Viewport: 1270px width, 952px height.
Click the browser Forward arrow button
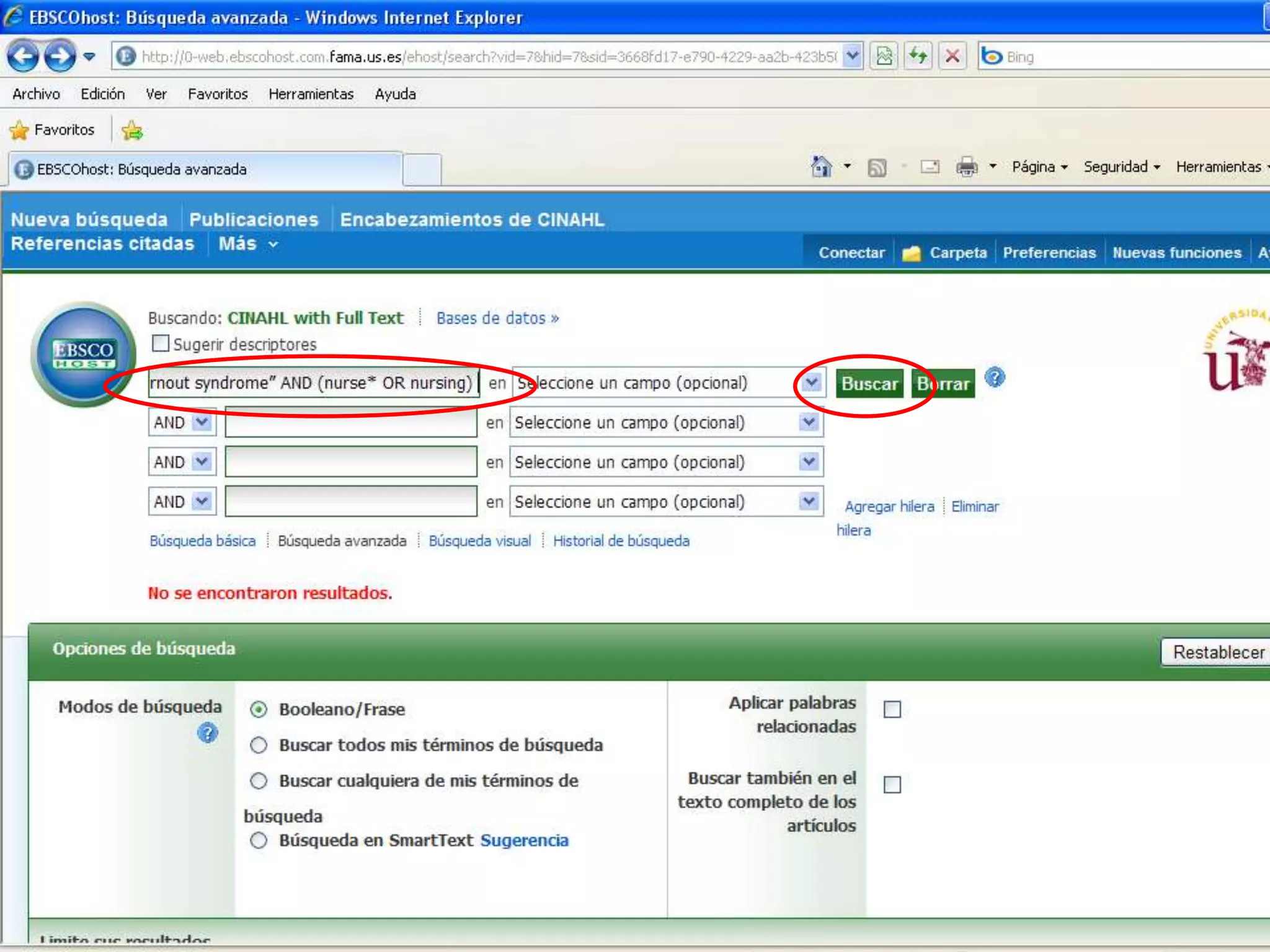point(60,56)
